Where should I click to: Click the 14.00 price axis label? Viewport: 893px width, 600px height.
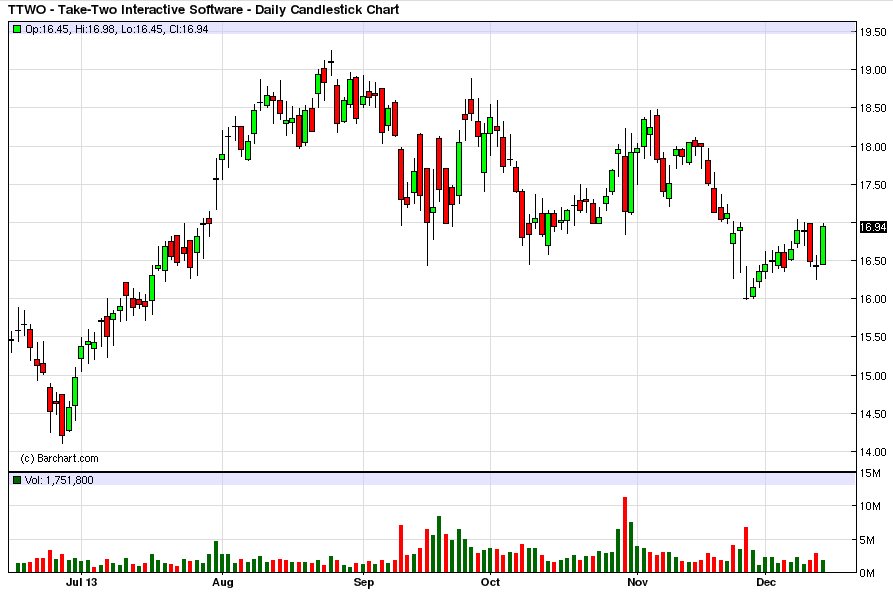click(x=872, y=452)
